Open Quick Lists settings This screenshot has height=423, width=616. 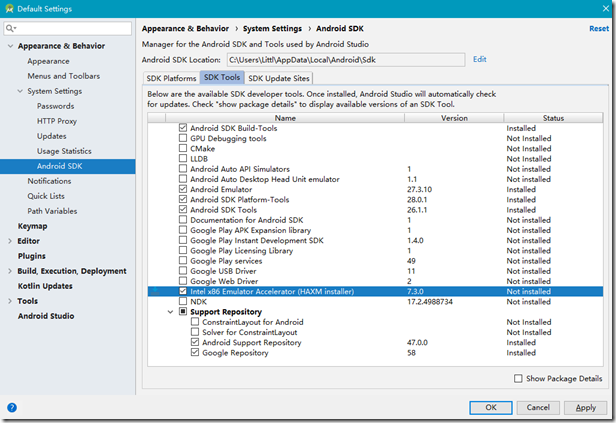point(46,196)
